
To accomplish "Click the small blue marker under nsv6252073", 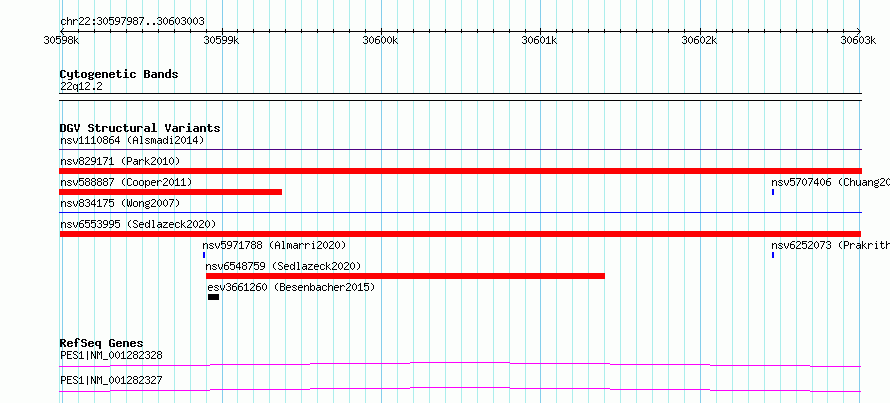I will click(x=773, y=255).
